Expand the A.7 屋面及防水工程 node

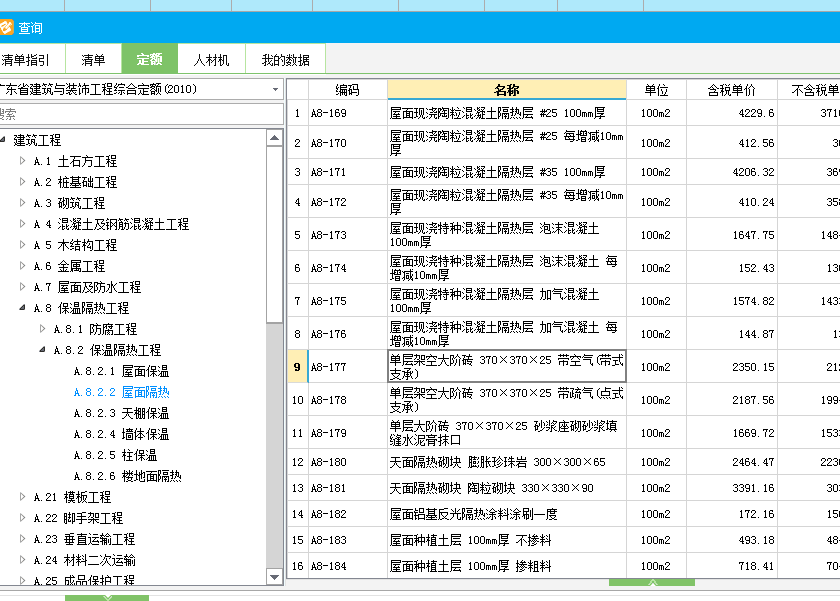click(x=22, y=287)
